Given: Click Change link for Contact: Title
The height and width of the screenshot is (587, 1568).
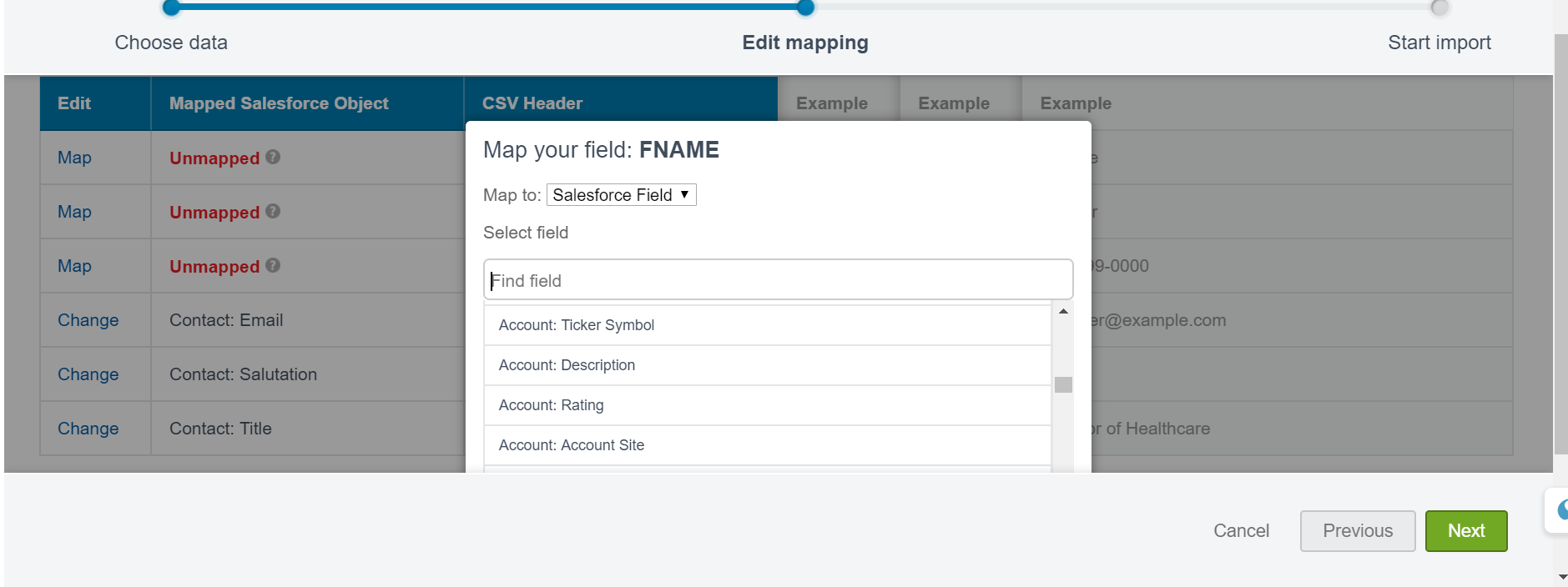Looking at the screenshot, I should [x=88, y=429].
